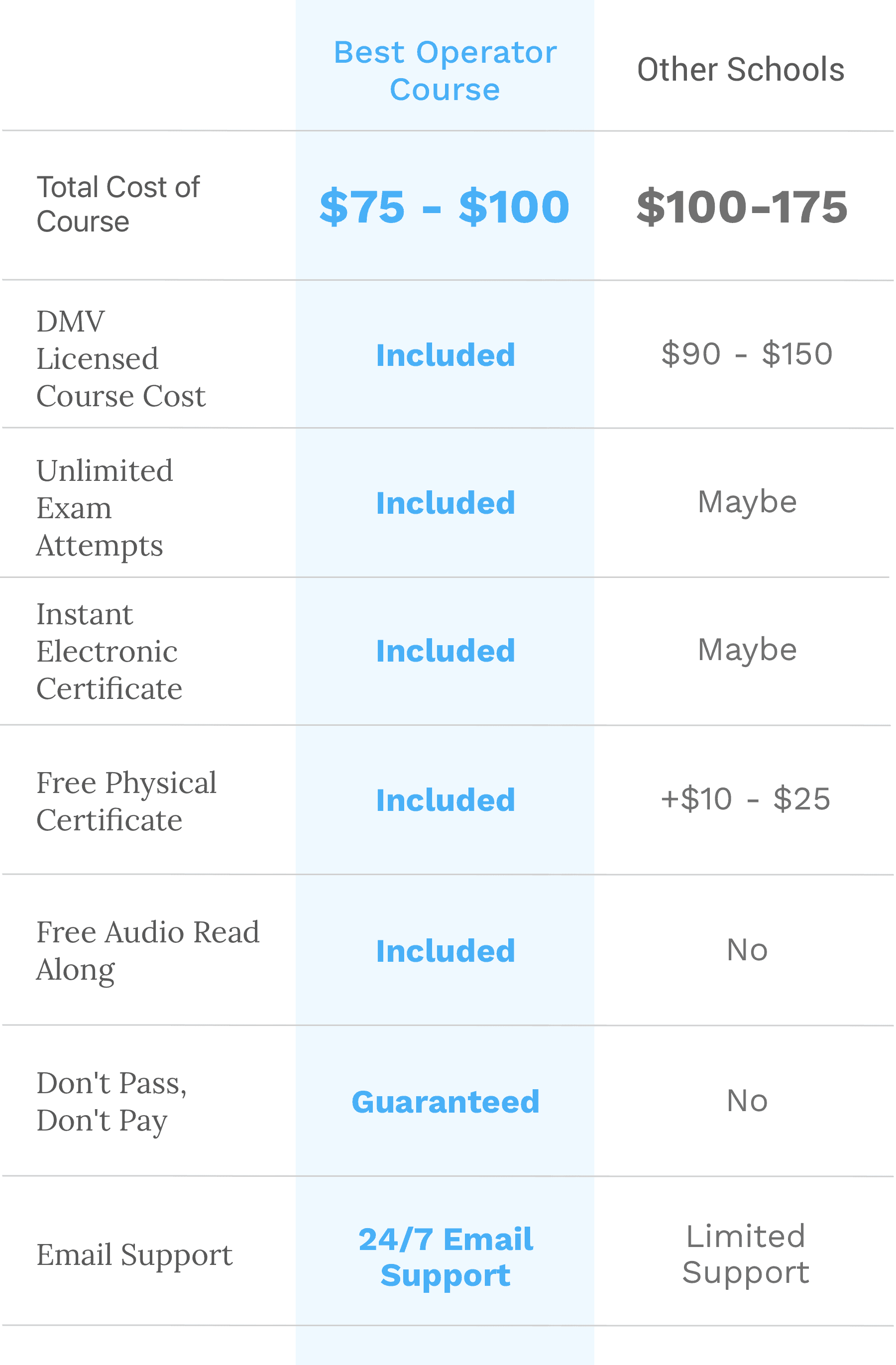Image resolution: width=896 pixels, height=1365 pixels.
Task: Click the Free Audio Read Along label
Action: pos(147,950)
